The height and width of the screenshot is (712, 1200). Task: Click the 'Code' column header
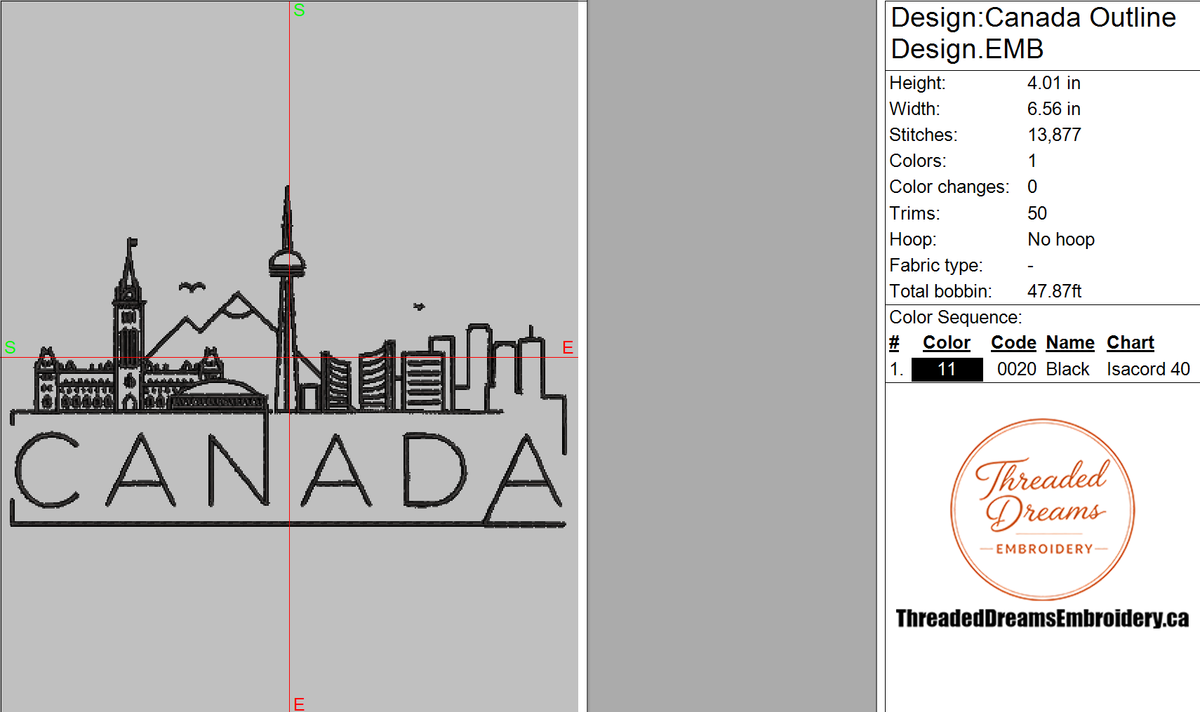click(1014, 343)
